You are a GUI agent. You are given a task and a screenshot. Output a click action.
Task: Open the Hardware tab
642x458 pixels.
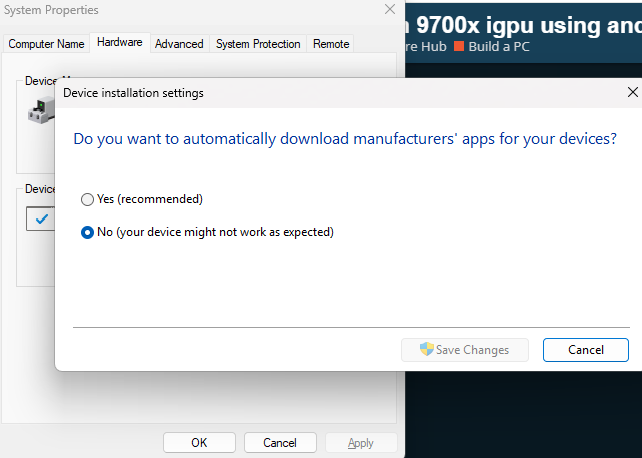[x=119, y=43]
